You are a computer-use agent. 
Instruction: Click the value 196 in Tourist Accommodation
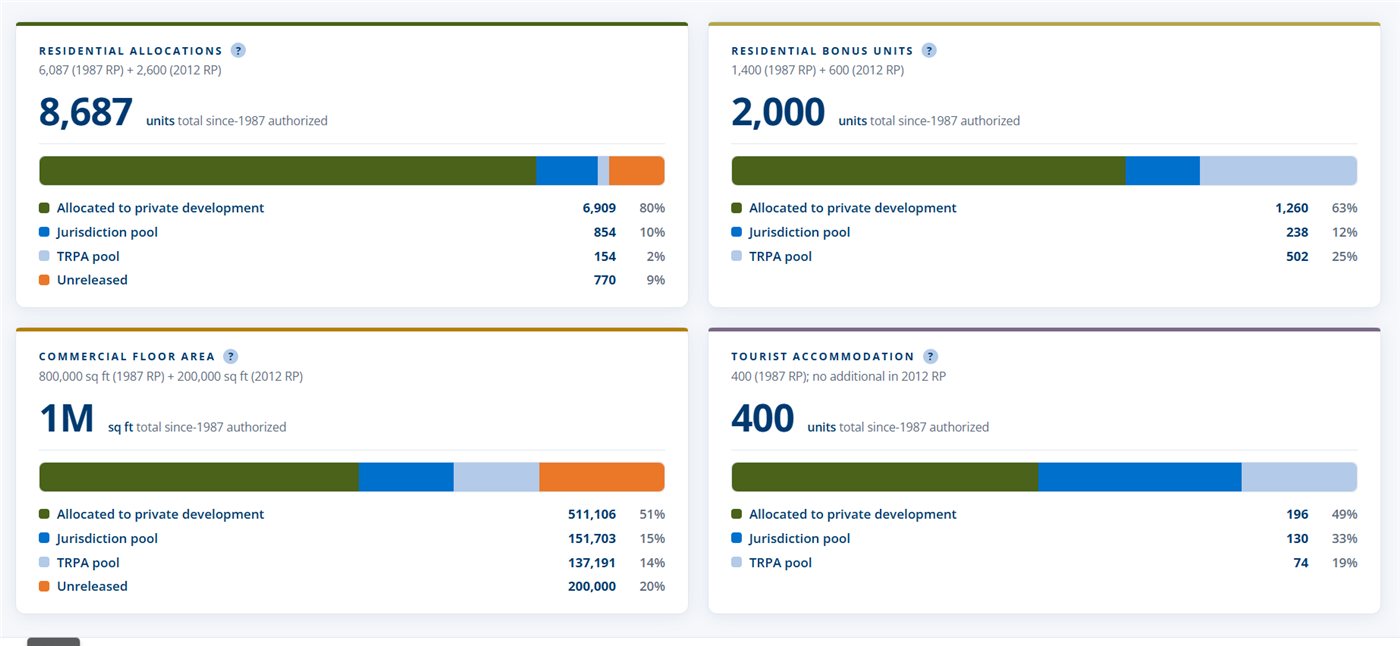tap(1297, 514)
